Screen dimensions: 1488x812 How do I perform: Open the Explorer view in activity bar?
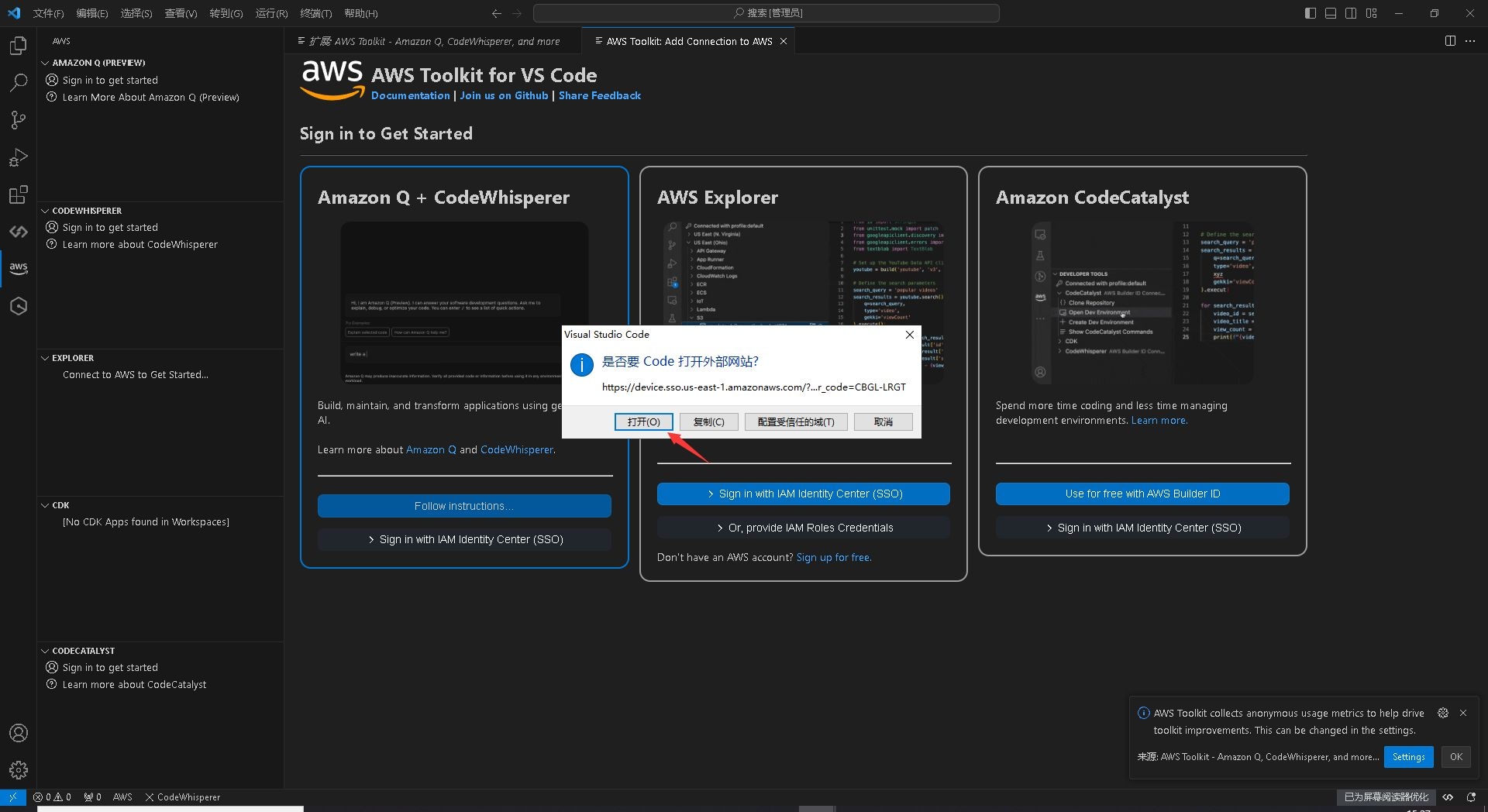tap(18, 46)
